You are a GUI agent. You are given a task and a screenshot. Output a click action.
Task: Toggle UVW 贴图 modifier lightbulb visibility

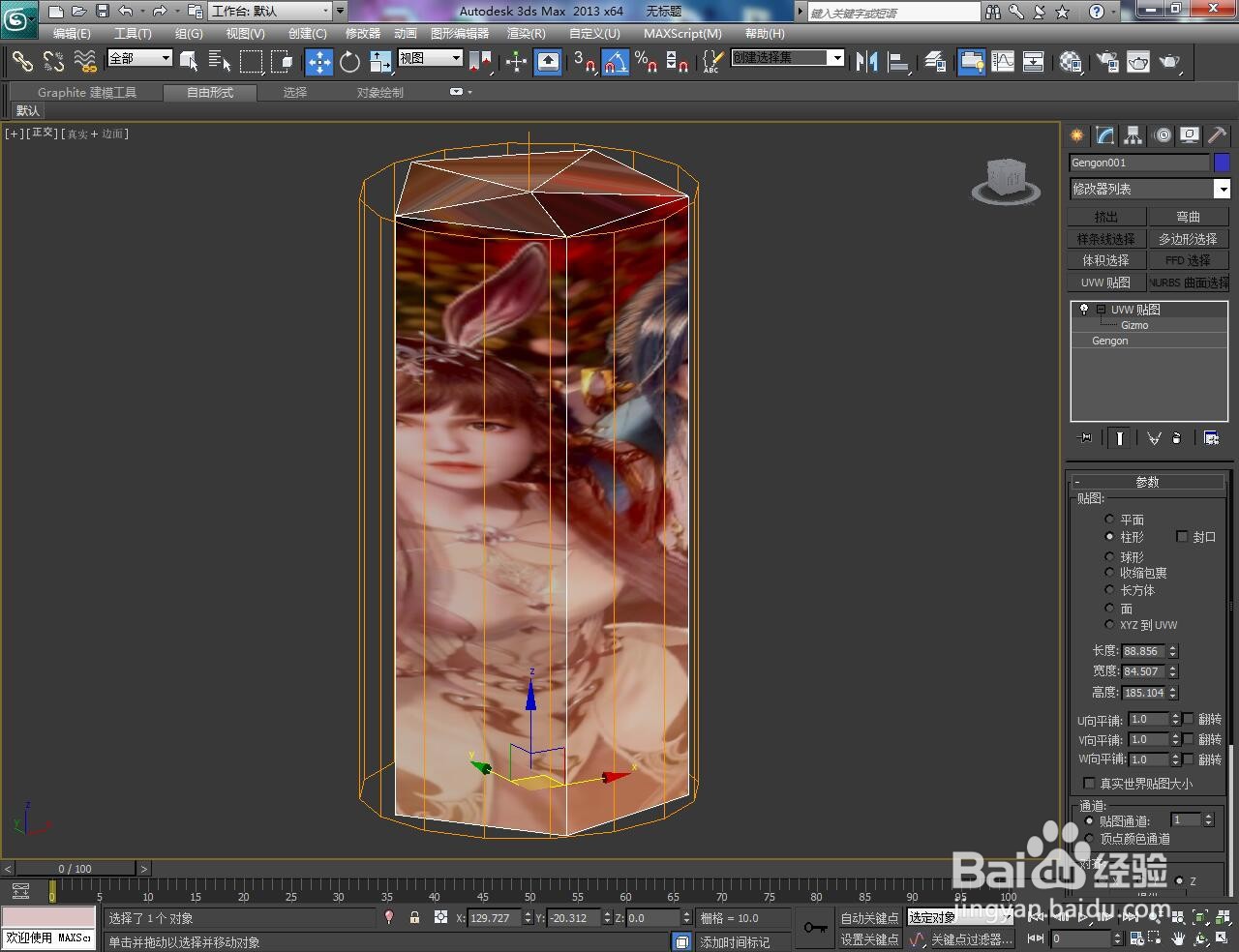pos(1083,310)
